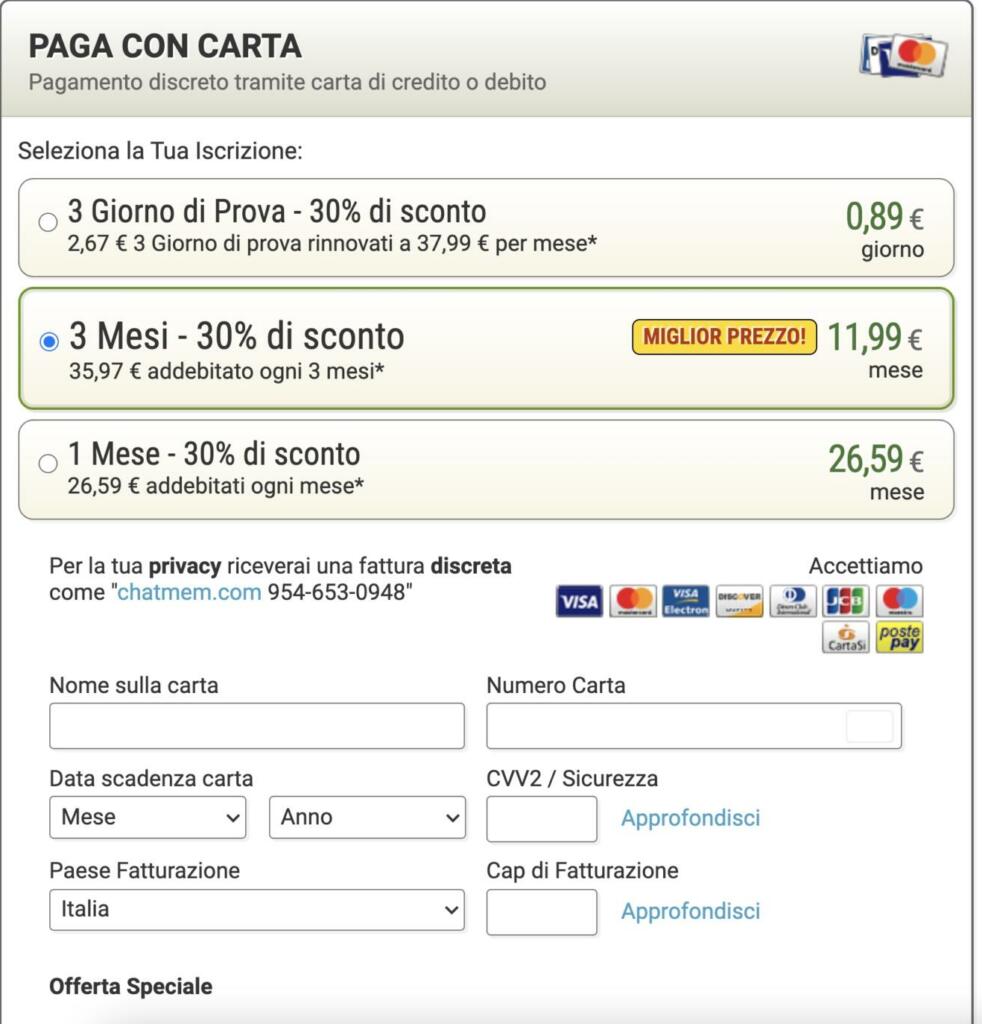The height and width of the screenshot is (1024, 982).
Task: Open the Anno expiry year dropdown
Action: (367, 817)
